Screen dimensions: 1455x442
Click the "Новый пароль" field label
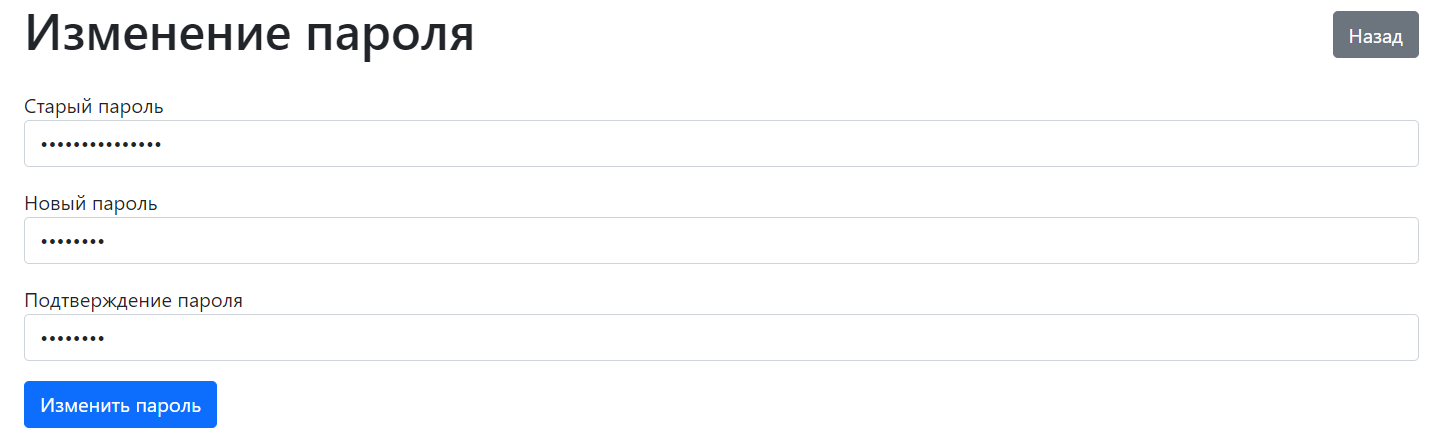pos(91,203)
